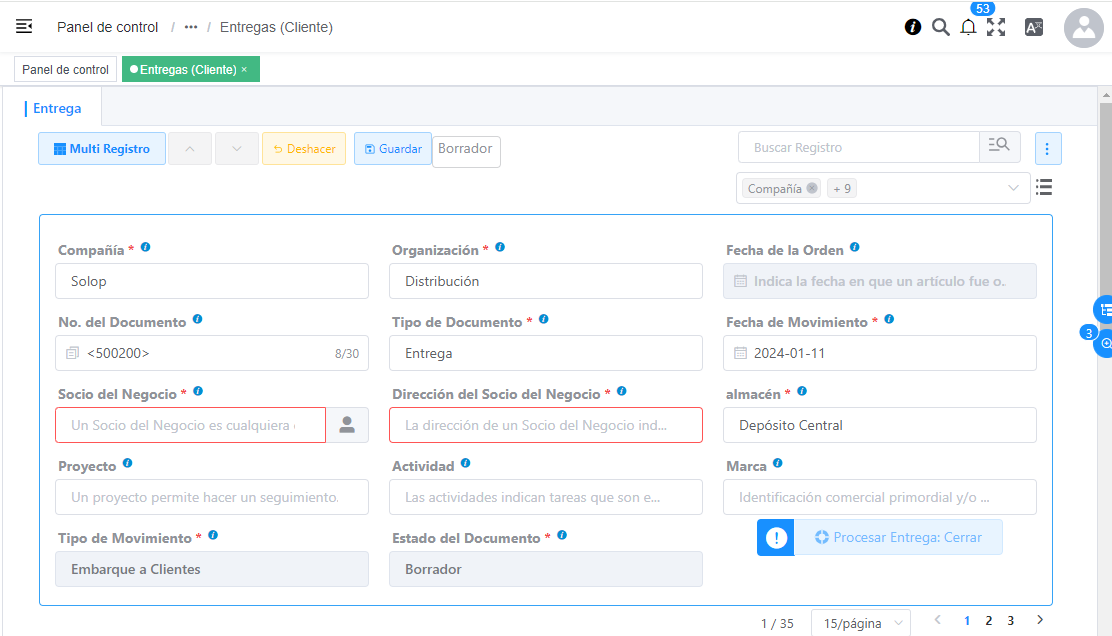Open the notifications bell icon
This screenshot has height=636, width=1112.
968,28
